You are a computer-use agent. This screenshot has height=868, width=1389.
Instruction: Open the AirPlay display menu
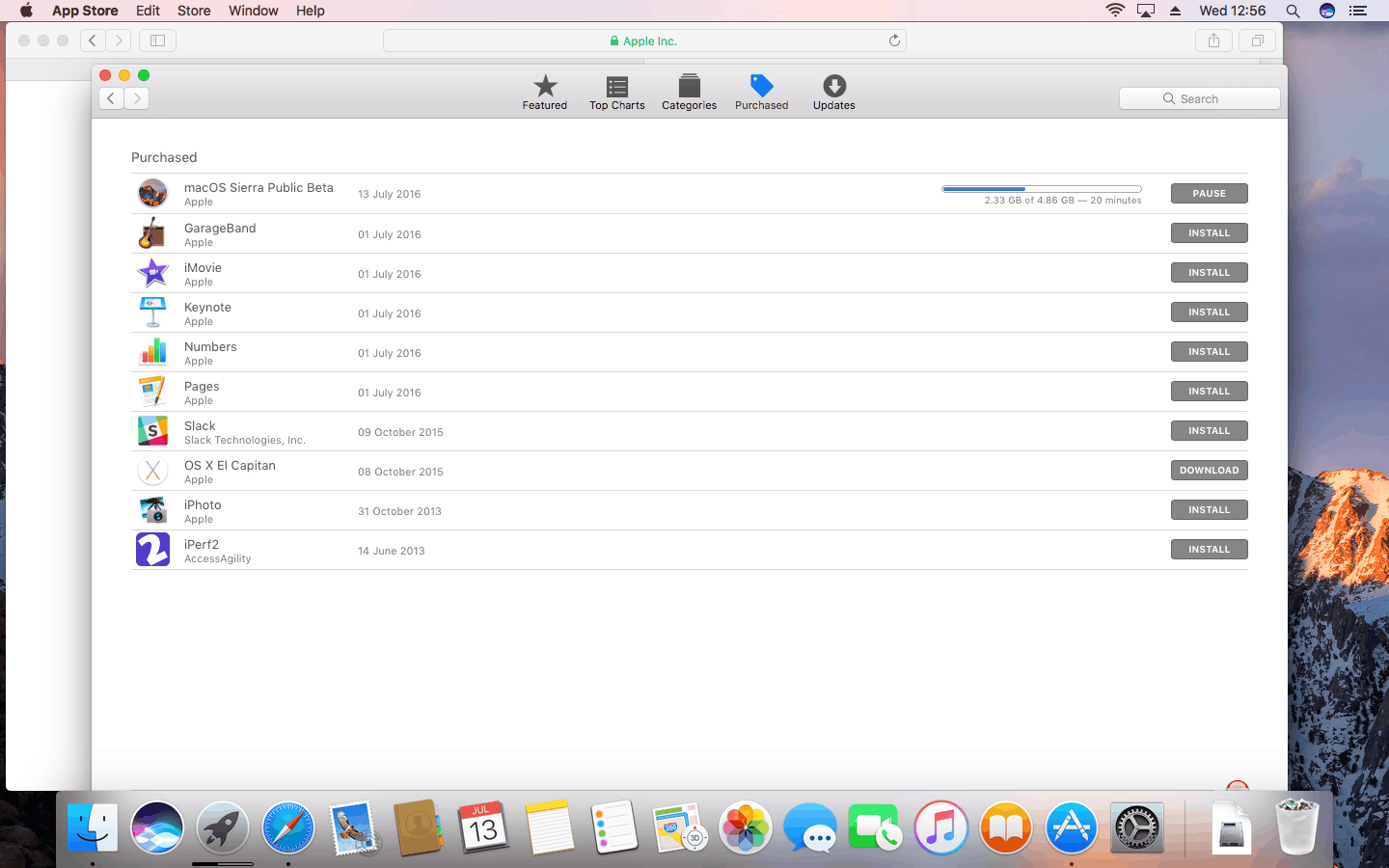click(x=1146, y=11)
